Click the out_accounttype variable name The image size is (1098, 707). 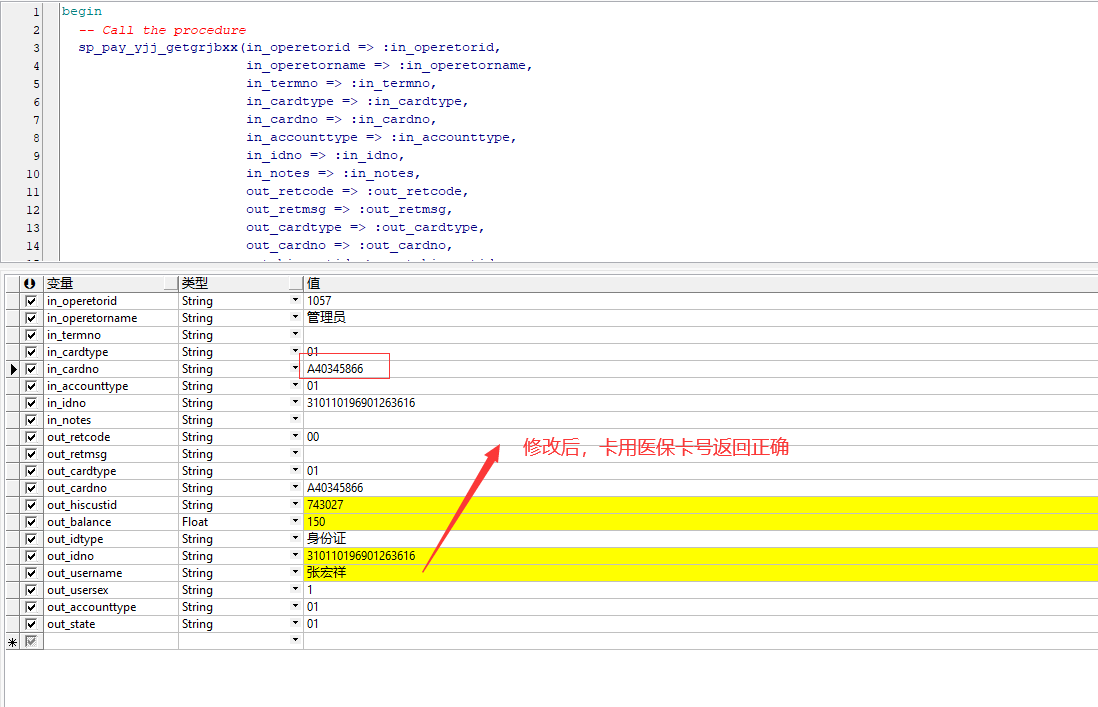[92, 607]
